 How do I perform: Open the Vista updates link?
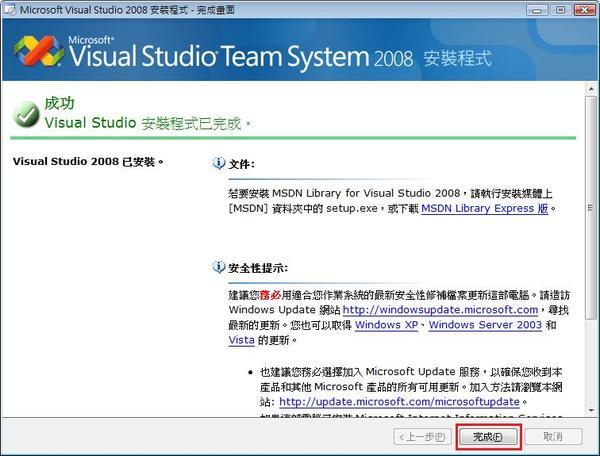(x=241, y=340)
